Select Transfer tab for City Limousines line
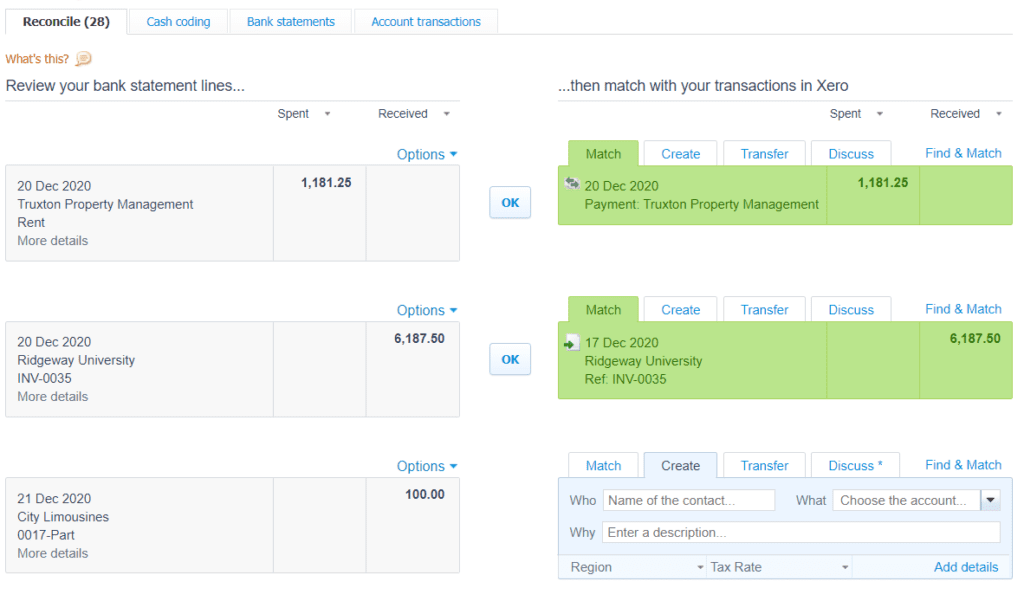The height and width of the screenshot is (601, 1024). (764, 466)
